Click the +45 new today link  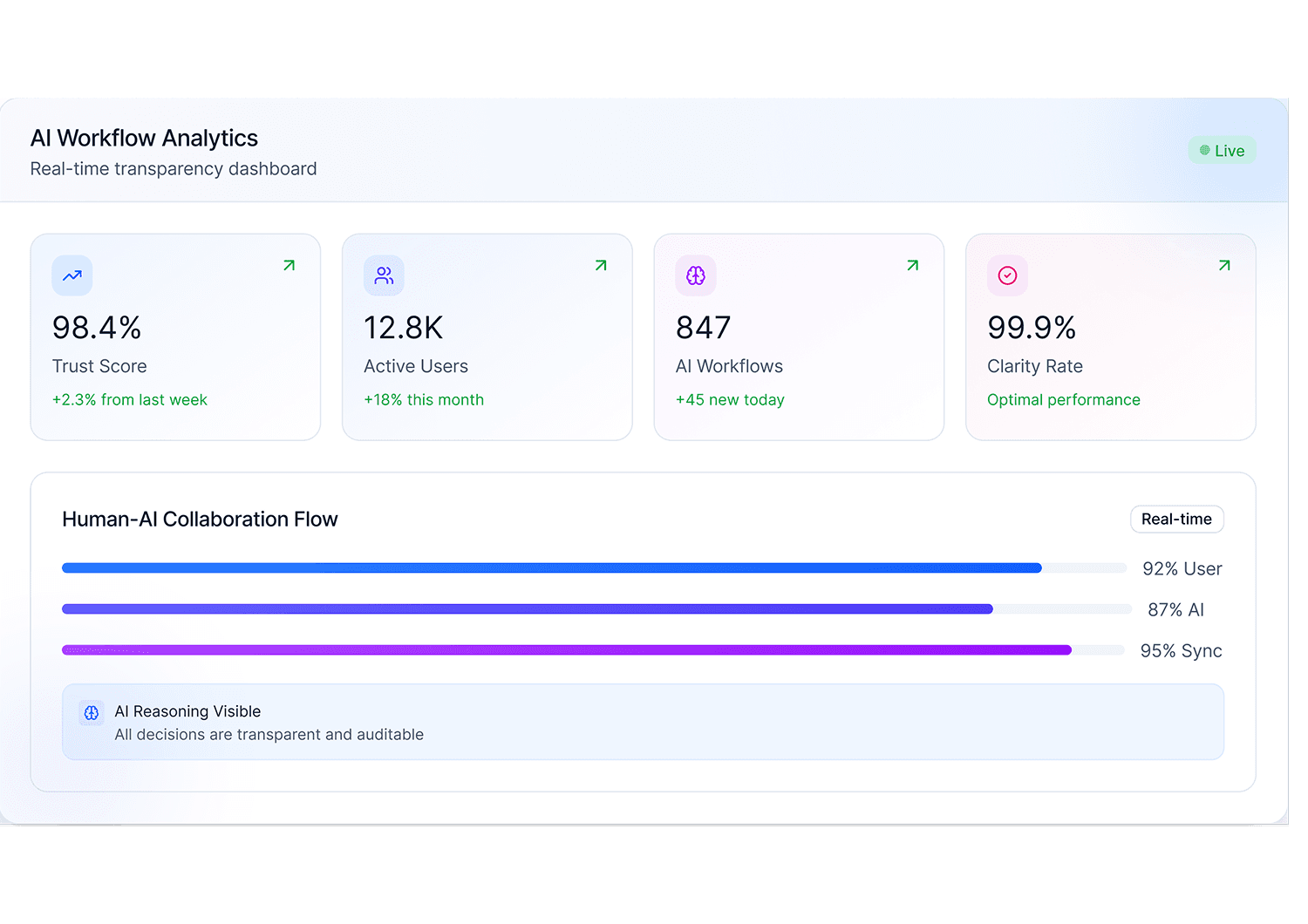[730, 399]
